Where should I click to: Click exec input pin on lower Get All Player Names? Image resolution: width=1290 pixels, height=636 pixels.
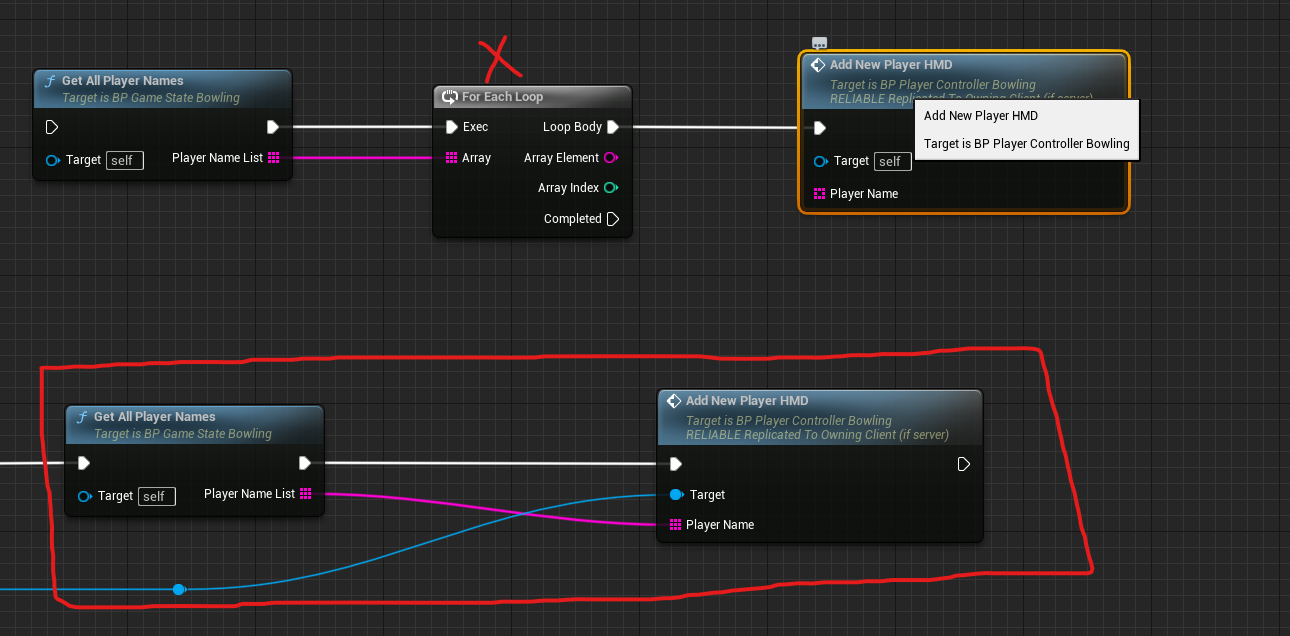[x=84, y=463]
